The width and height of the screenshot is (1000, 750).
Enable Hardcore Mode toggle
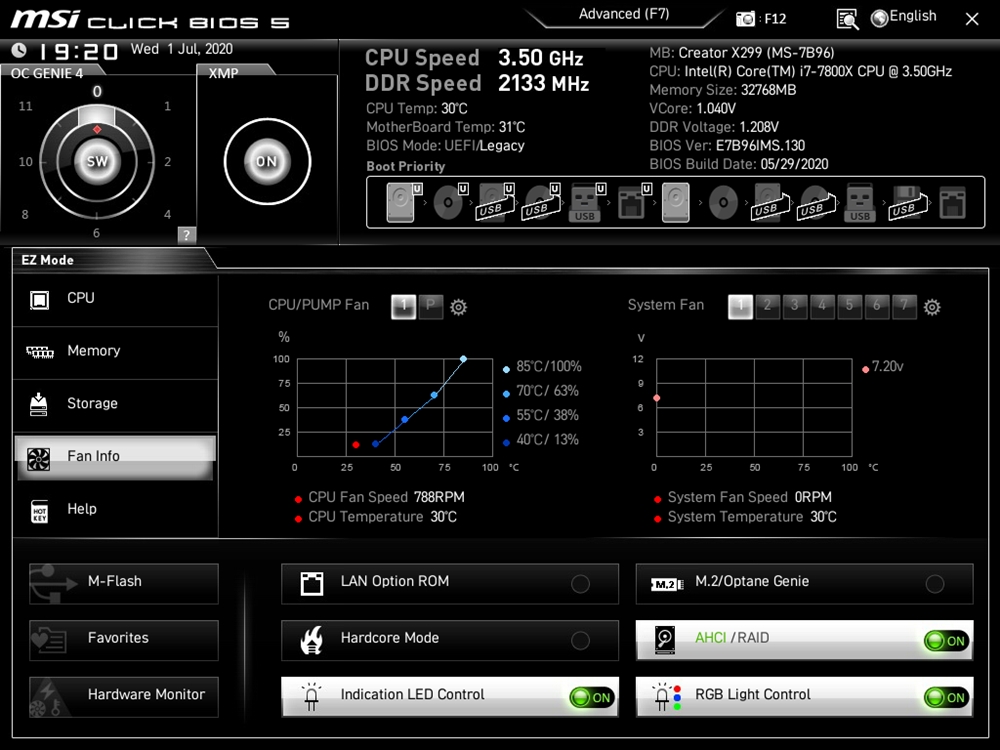coord(580,640)
